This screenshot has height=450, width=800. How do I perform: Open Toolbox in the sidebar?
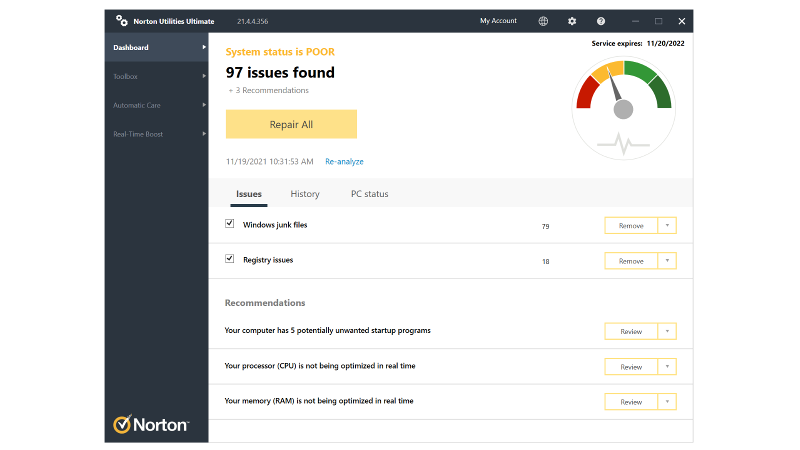tap(157, 76)
